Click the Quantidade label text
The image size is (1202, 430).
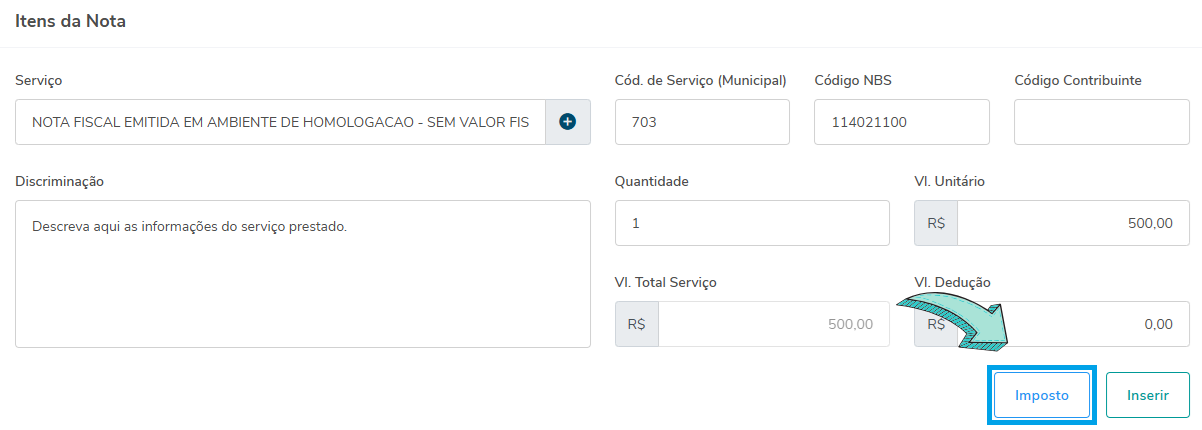(651, 181)
